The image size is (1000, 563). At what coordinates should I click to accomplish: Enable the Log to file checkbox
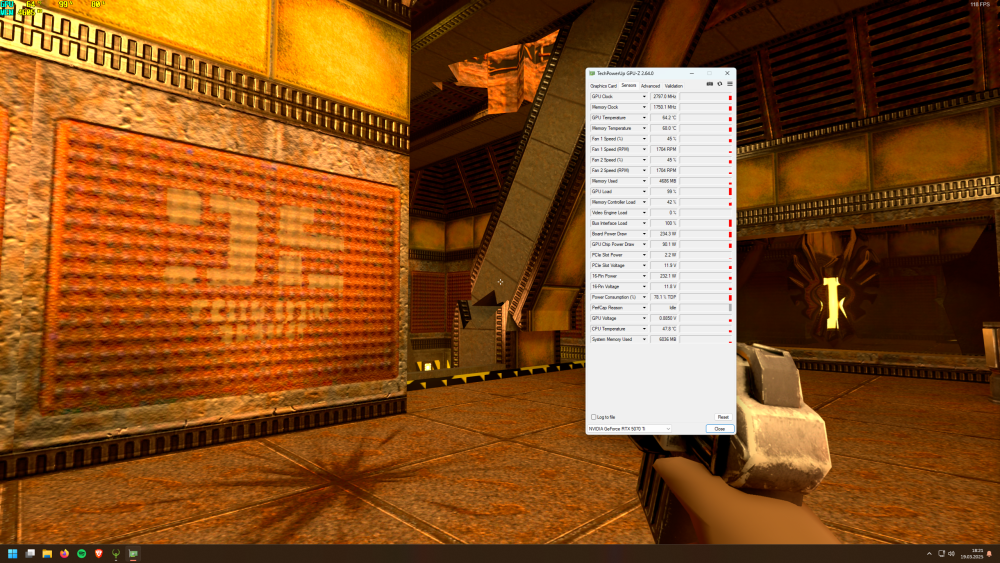coord(593,417)
